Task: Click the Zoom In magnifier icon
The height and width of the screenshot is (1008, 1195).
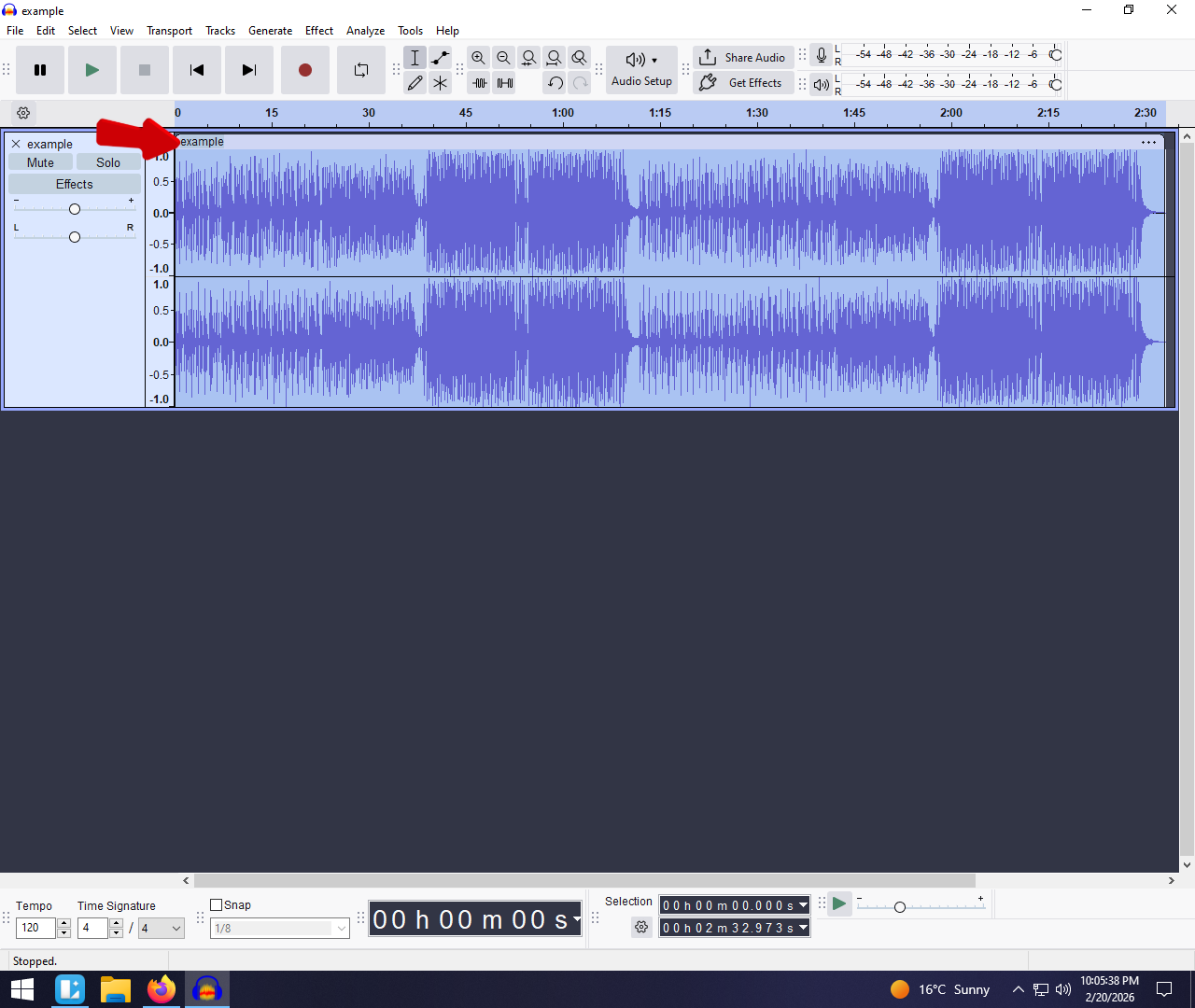Action: 478,58
